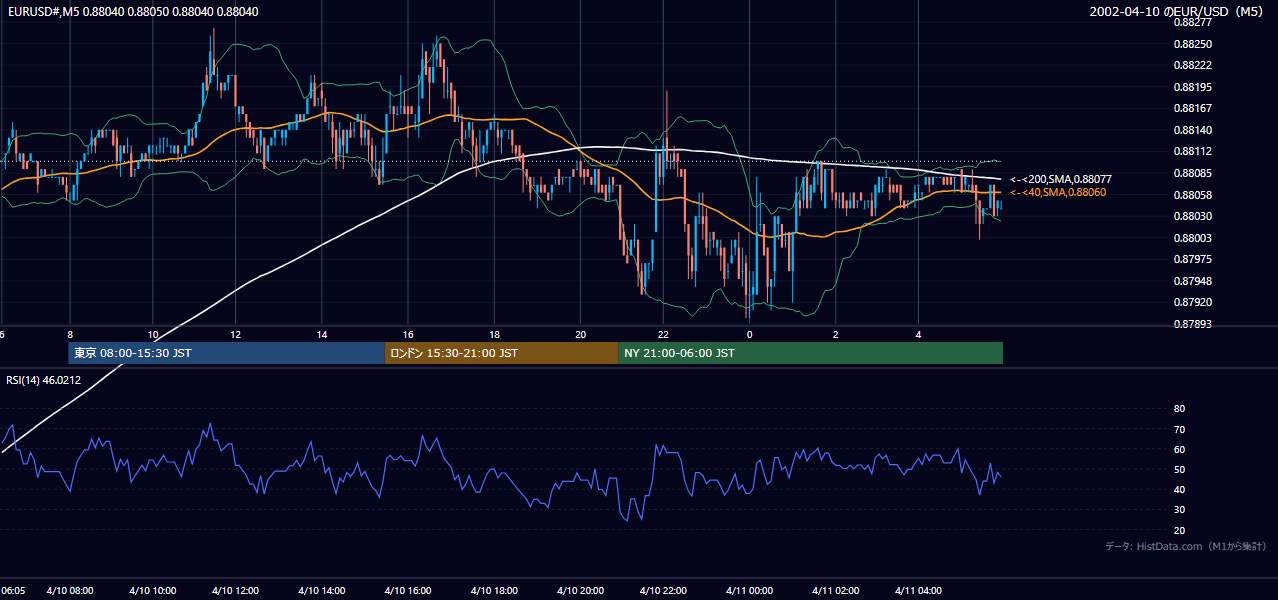Click the RSI 80 level label
The height and width of the screenshot is (600, 1278).
point(1179,409)
